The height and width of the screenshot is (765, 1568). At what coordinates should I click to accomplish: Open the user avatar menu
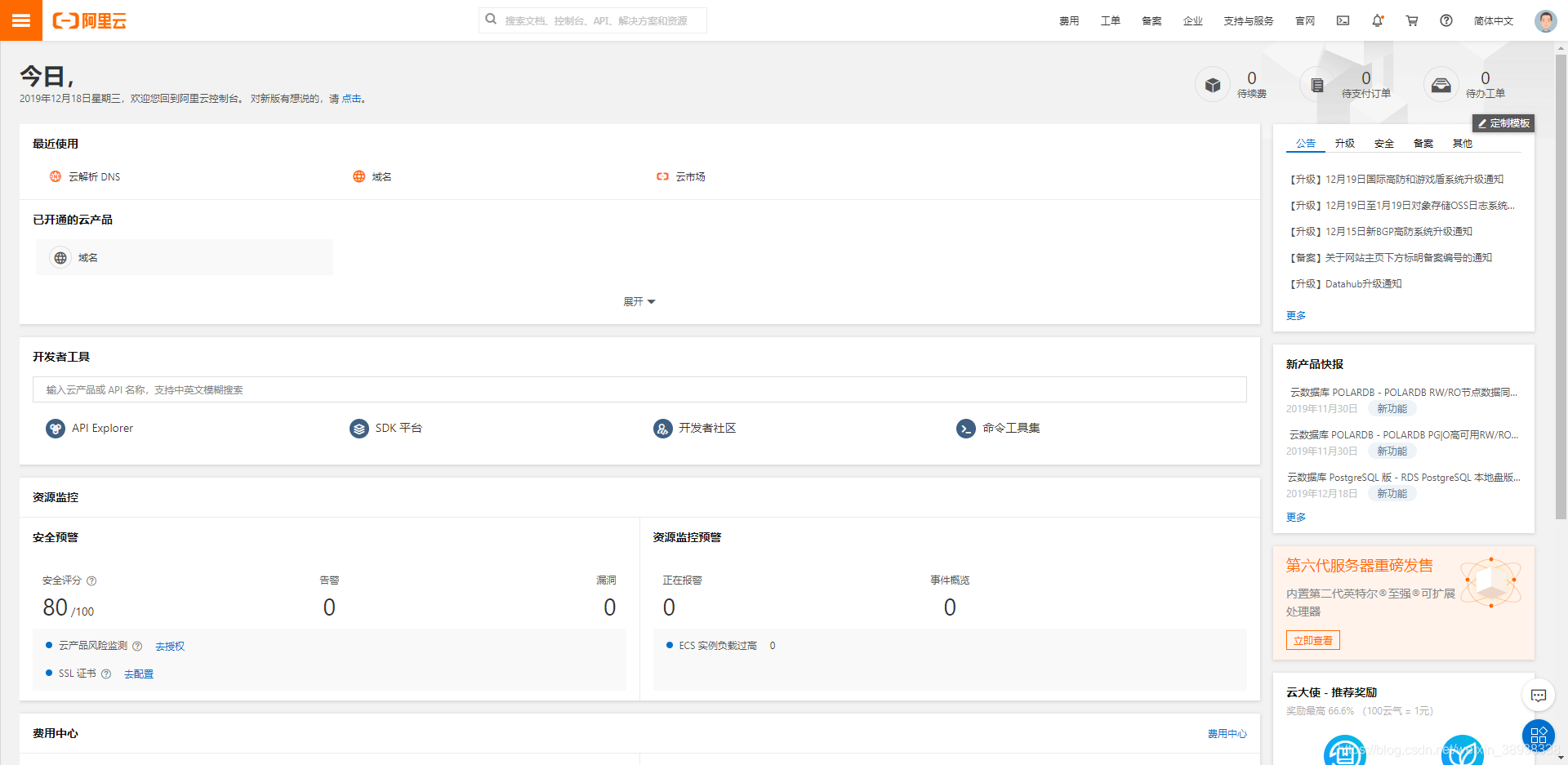tap(1545, 20)
